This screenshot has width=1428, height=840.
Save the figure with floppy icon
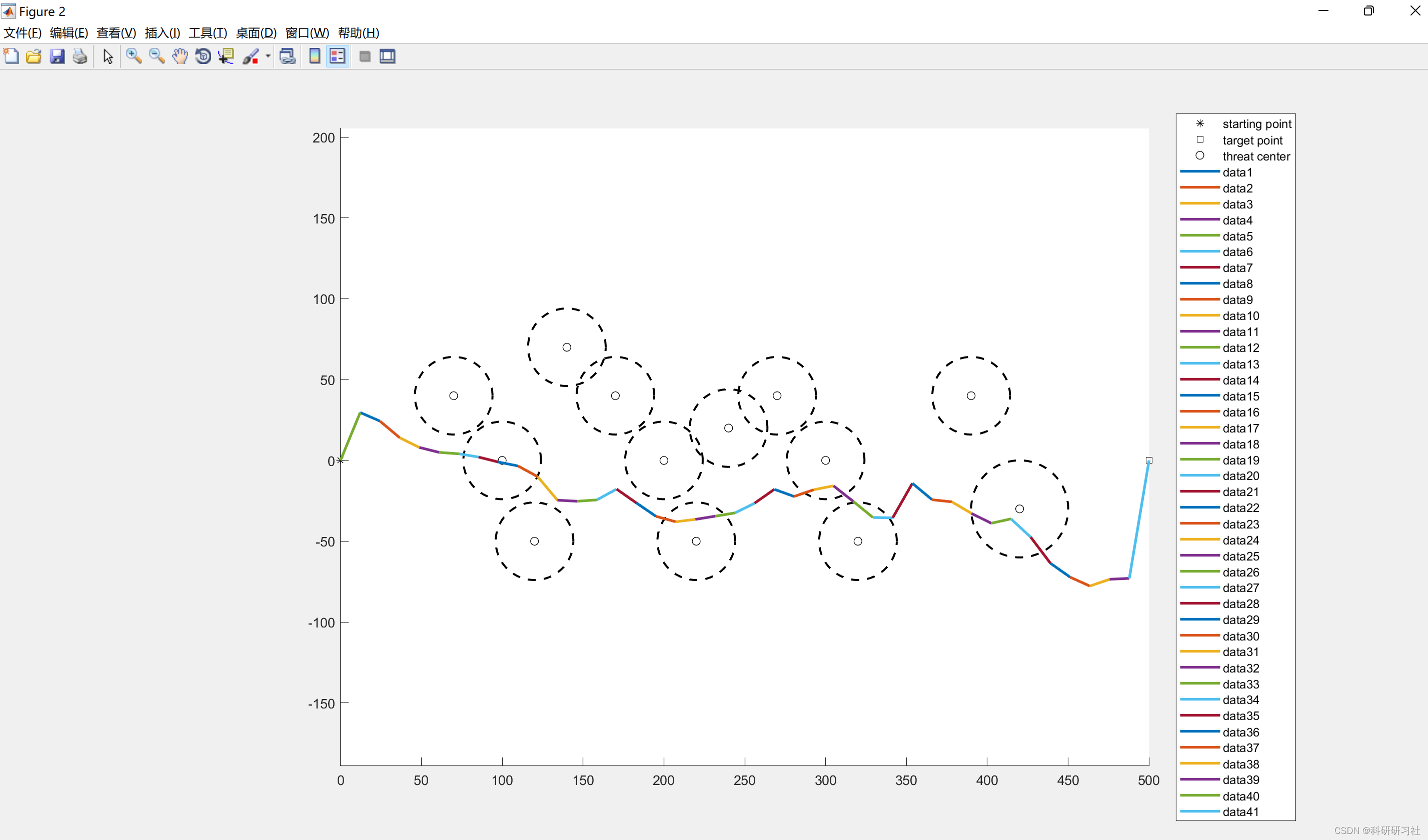pos(57,56)
